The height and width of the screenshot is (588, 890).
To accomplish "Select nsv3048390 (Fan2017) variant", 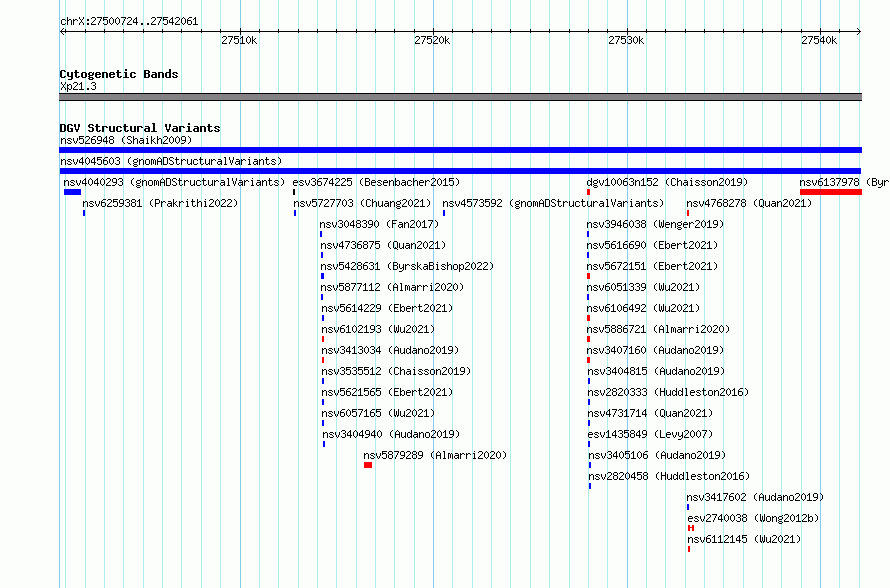I will (x=380, y=224).
